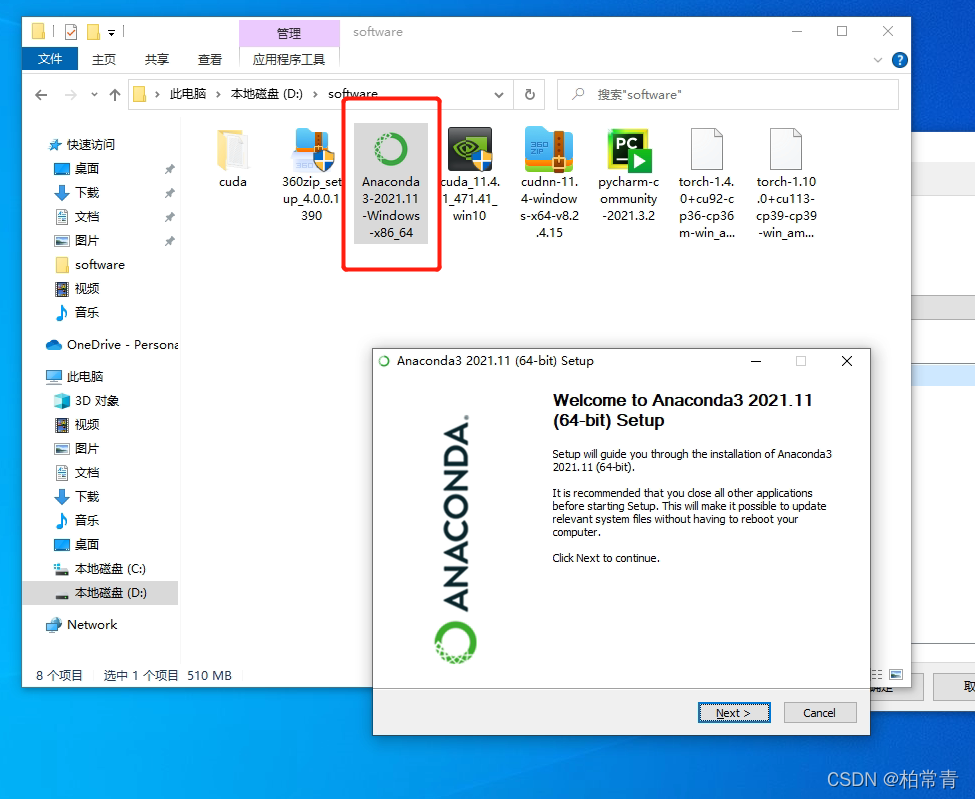
Task: Select the cuda_11.4.1_471.41_win10 installer
Action: 470,175
